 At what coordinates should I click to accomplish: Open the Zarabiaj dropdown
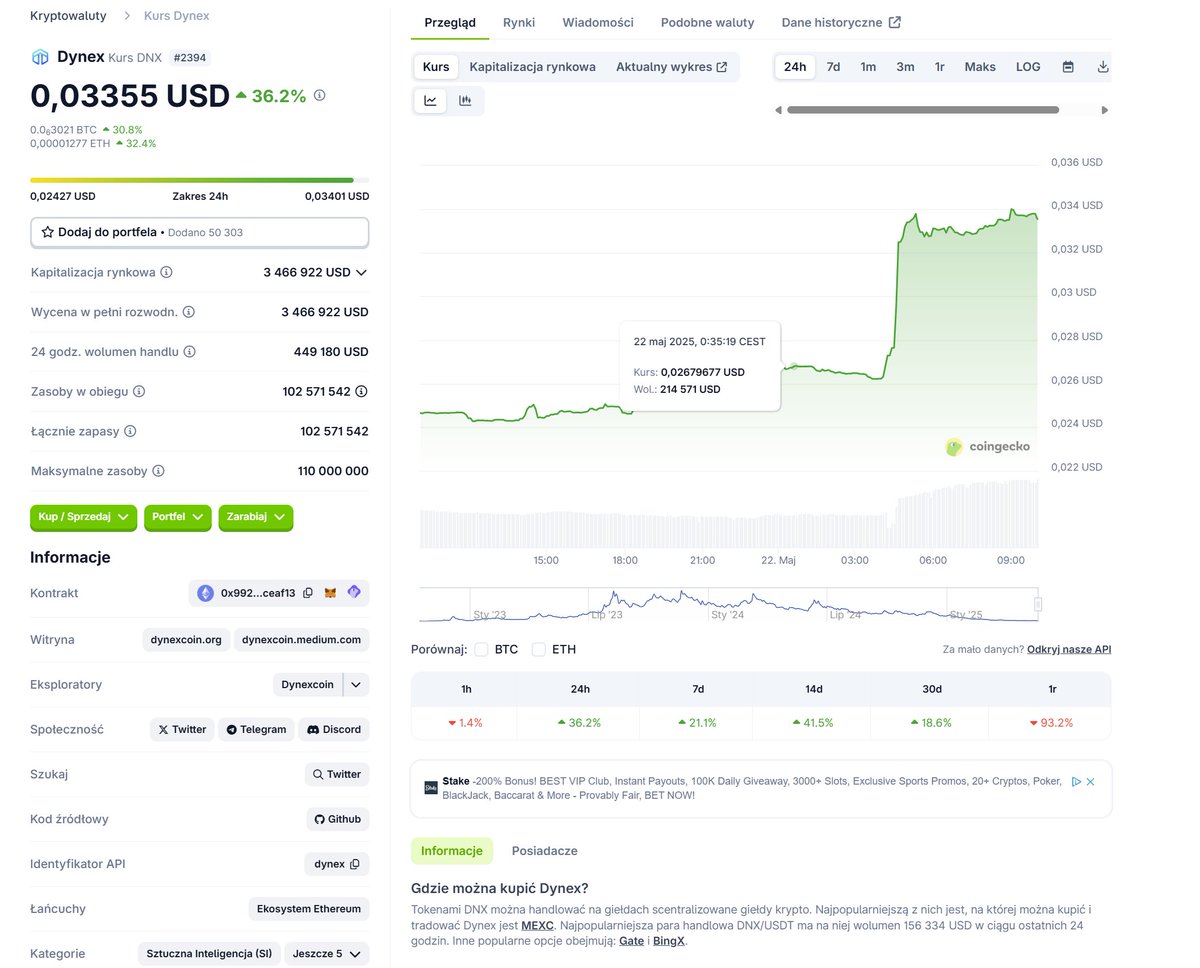[256, 517]
